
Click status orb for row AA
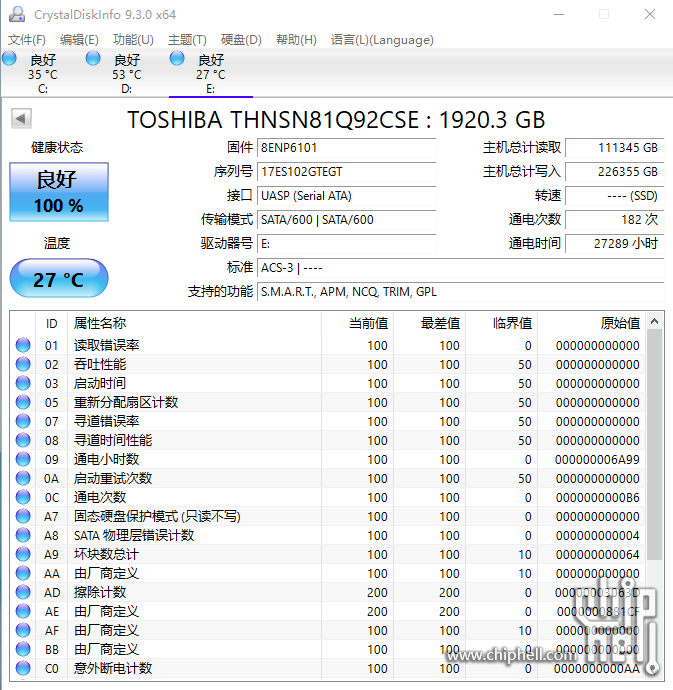(x=23, y=573)
